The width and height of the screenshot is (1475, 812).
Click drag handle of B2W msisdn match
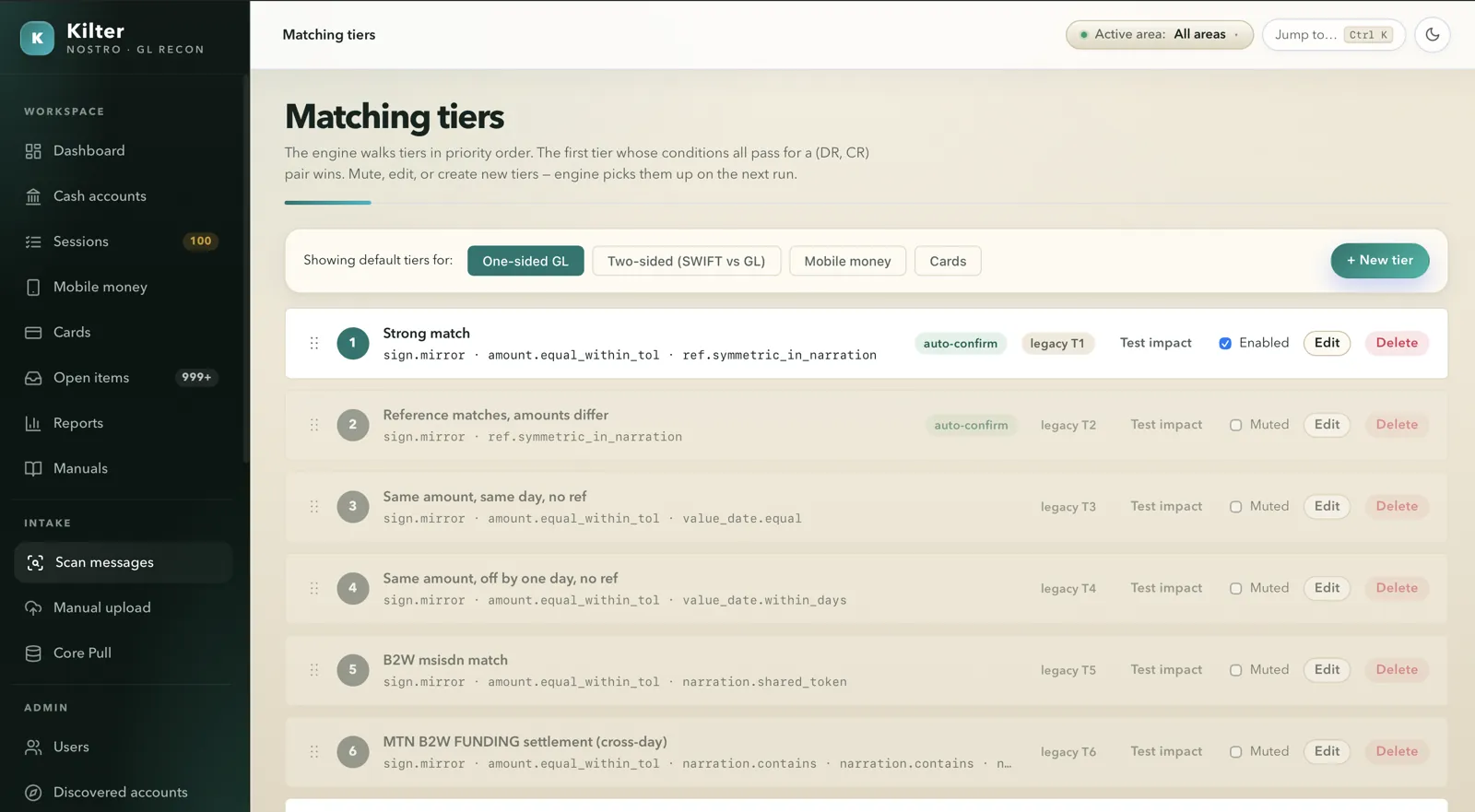[x=314, y=670]
